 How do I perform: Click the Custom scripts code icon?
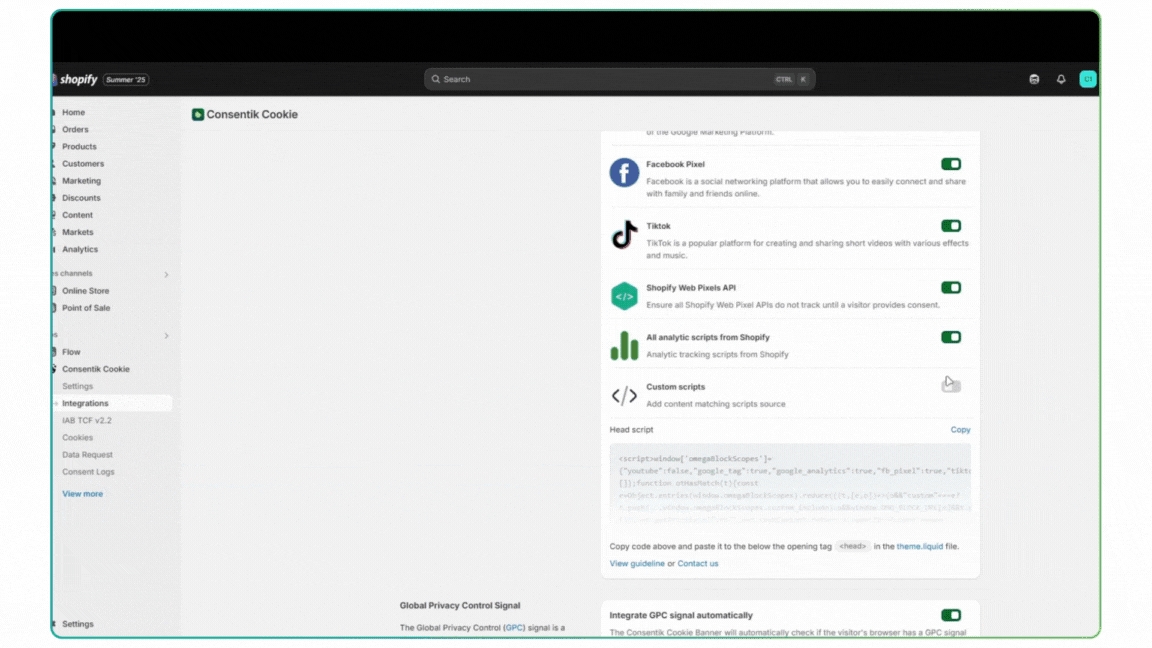pos(624,396)
